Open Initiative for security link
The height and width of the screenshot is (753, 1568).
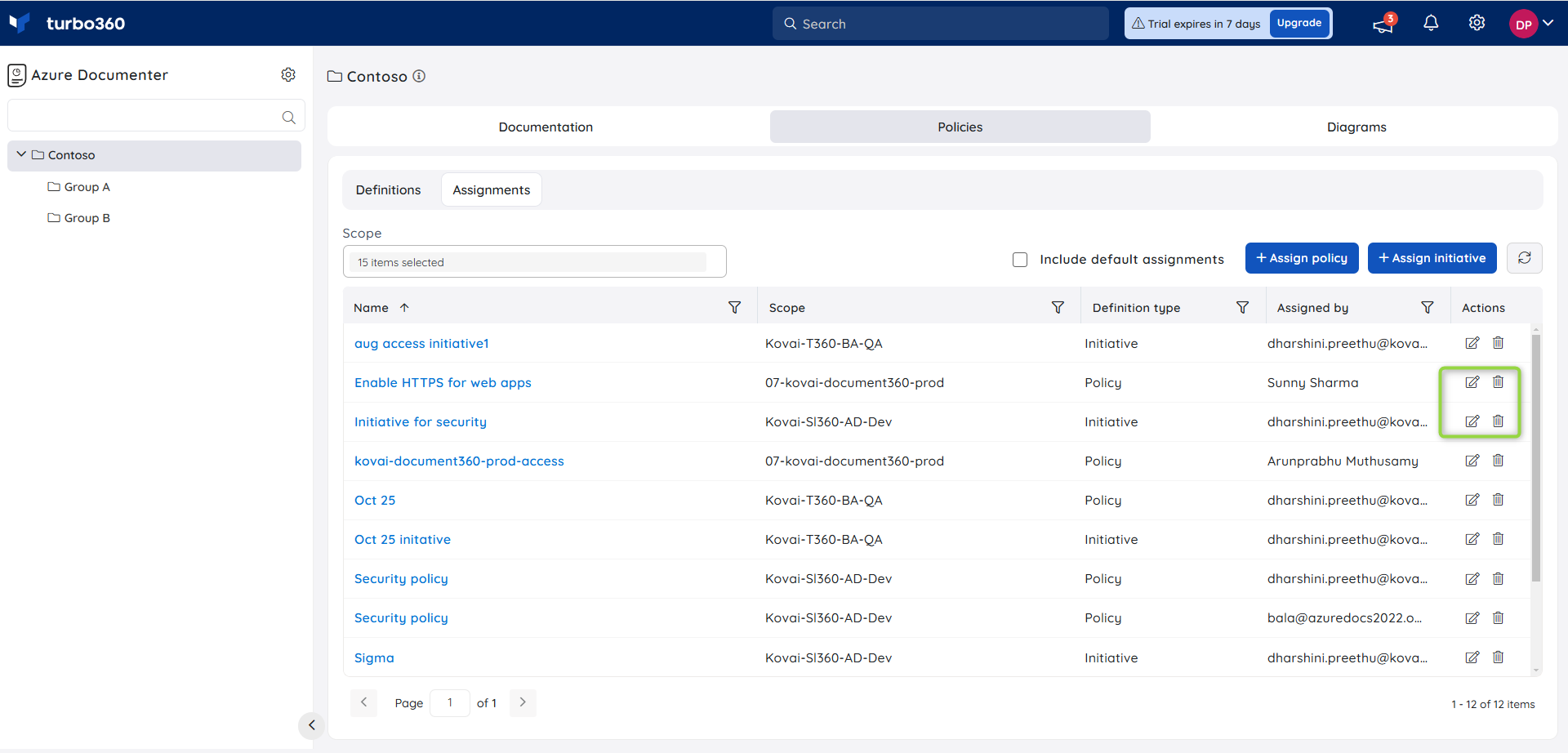[421, 422]
